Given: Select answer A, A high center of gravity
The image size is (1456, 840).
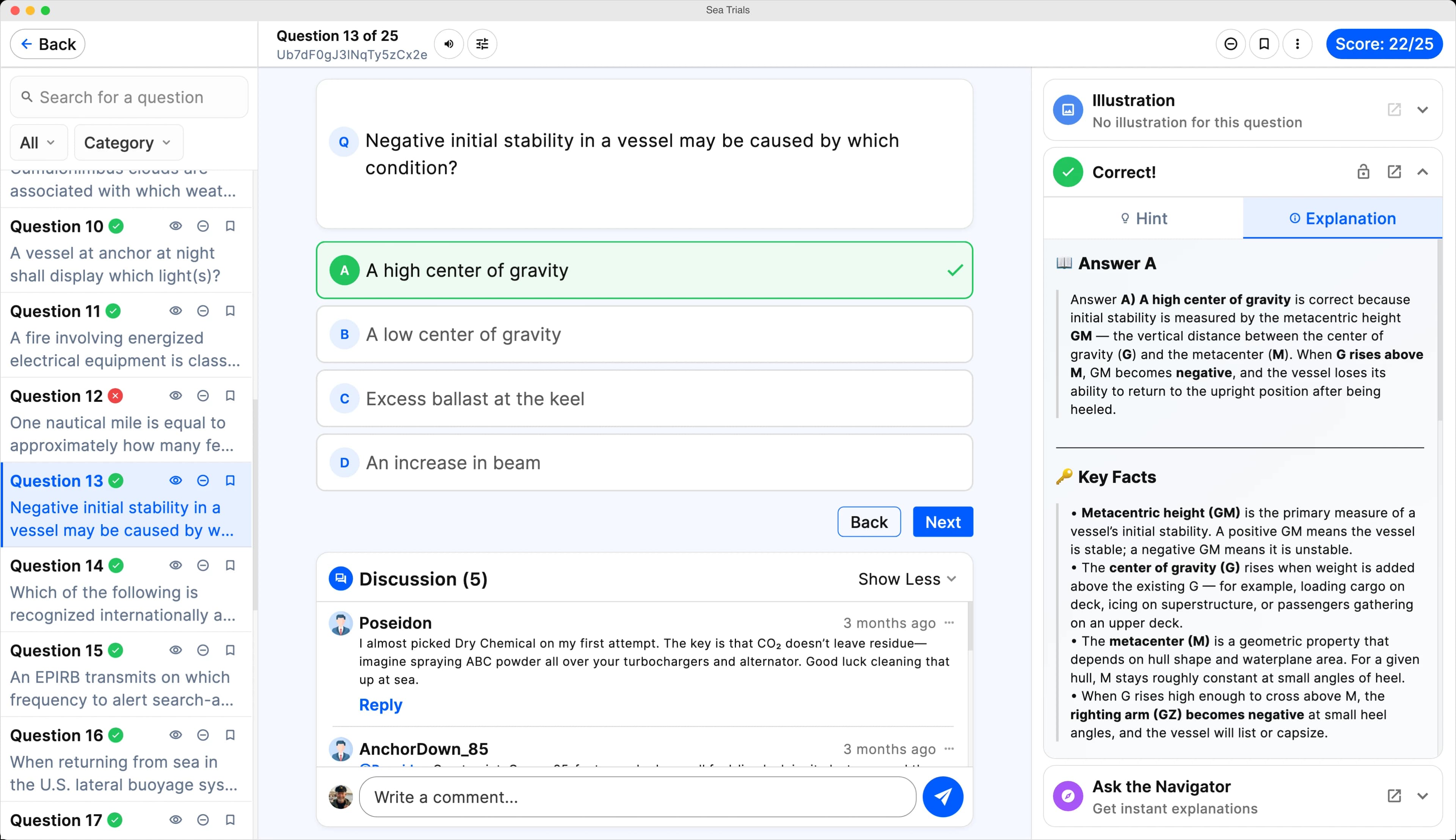Looking at the screenshot, I should click(x=644, y=270).
